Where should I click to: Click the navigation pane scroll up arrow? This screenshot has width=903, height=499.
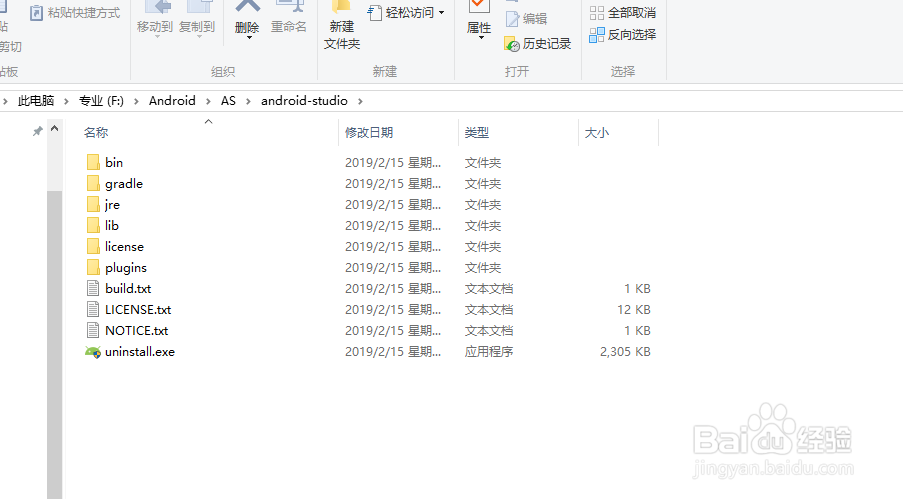click(55, 128)
